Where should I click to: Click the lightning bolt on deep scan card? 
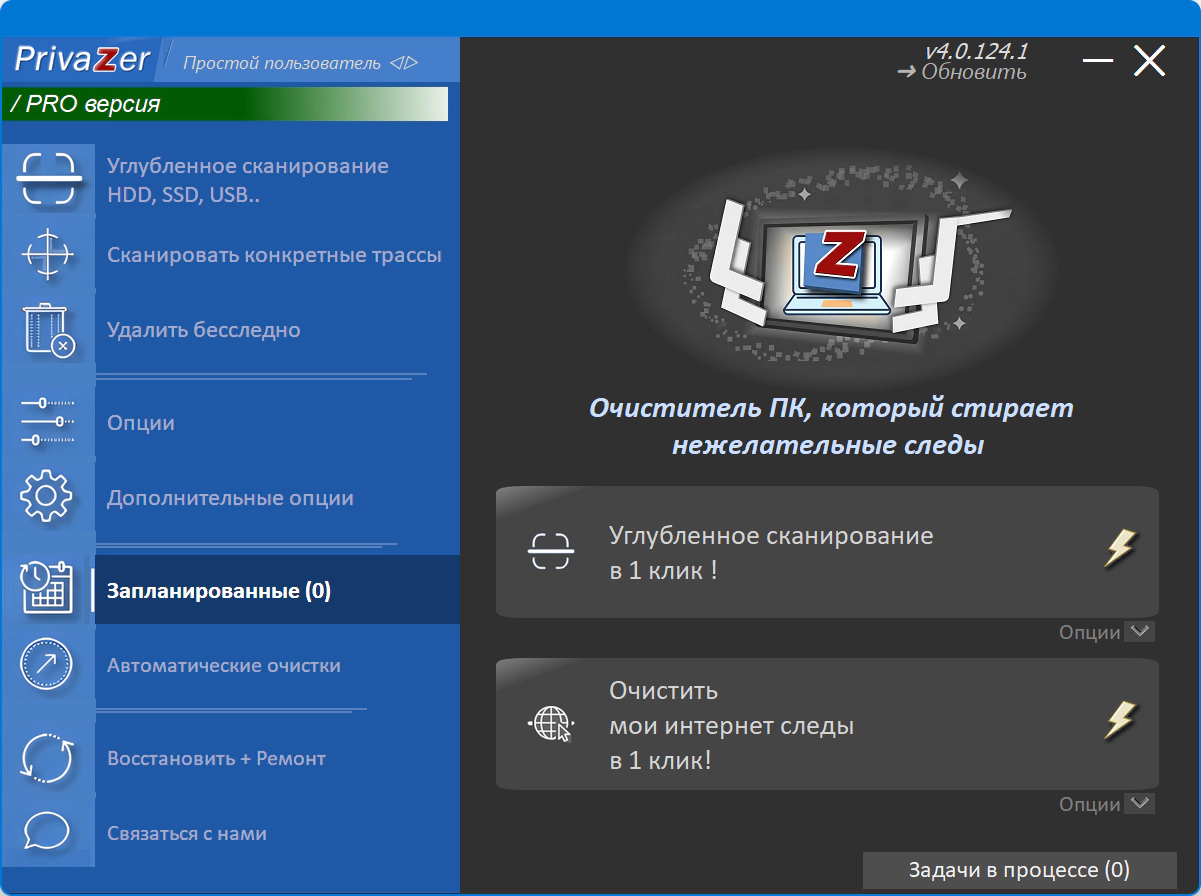click(x=1120, y=548)
